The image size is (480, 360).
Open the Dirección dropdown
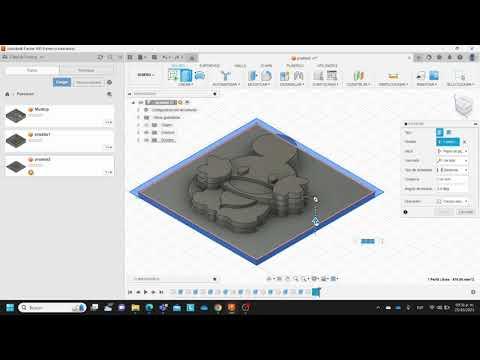452,160
